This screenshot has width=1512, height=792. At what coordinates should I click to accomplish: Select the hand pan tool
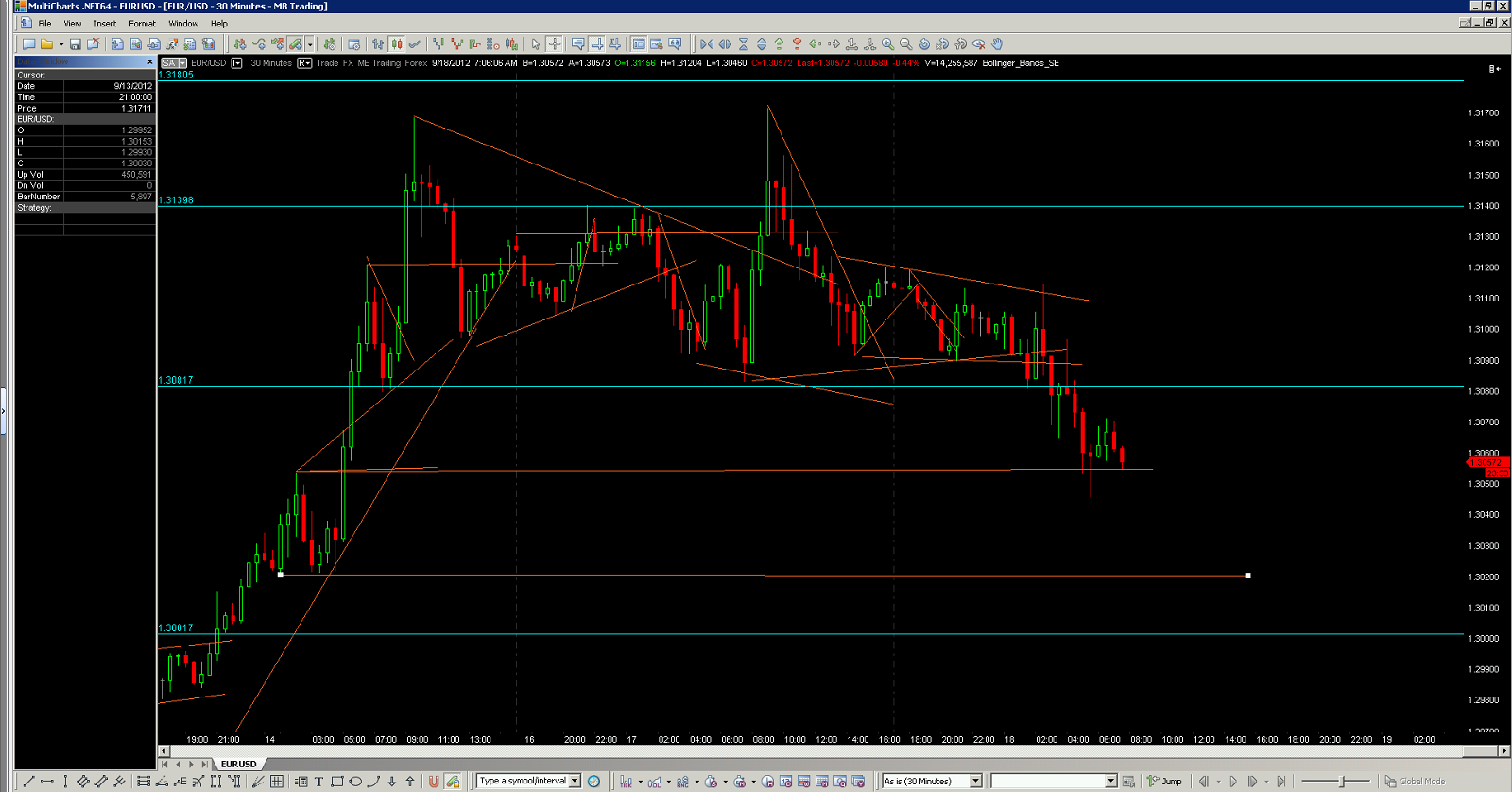[997, 43]
